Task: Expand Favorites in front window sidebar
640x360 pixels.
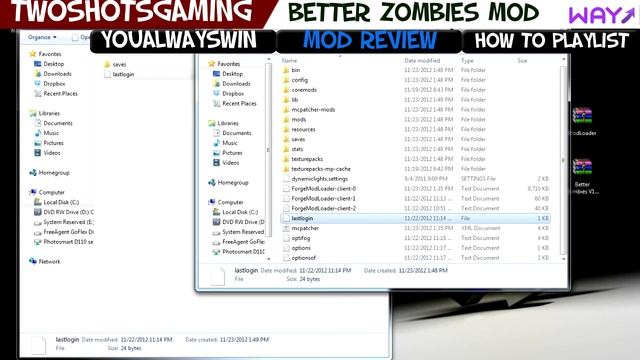Action: pyautogui.click(x=229, y=64)
